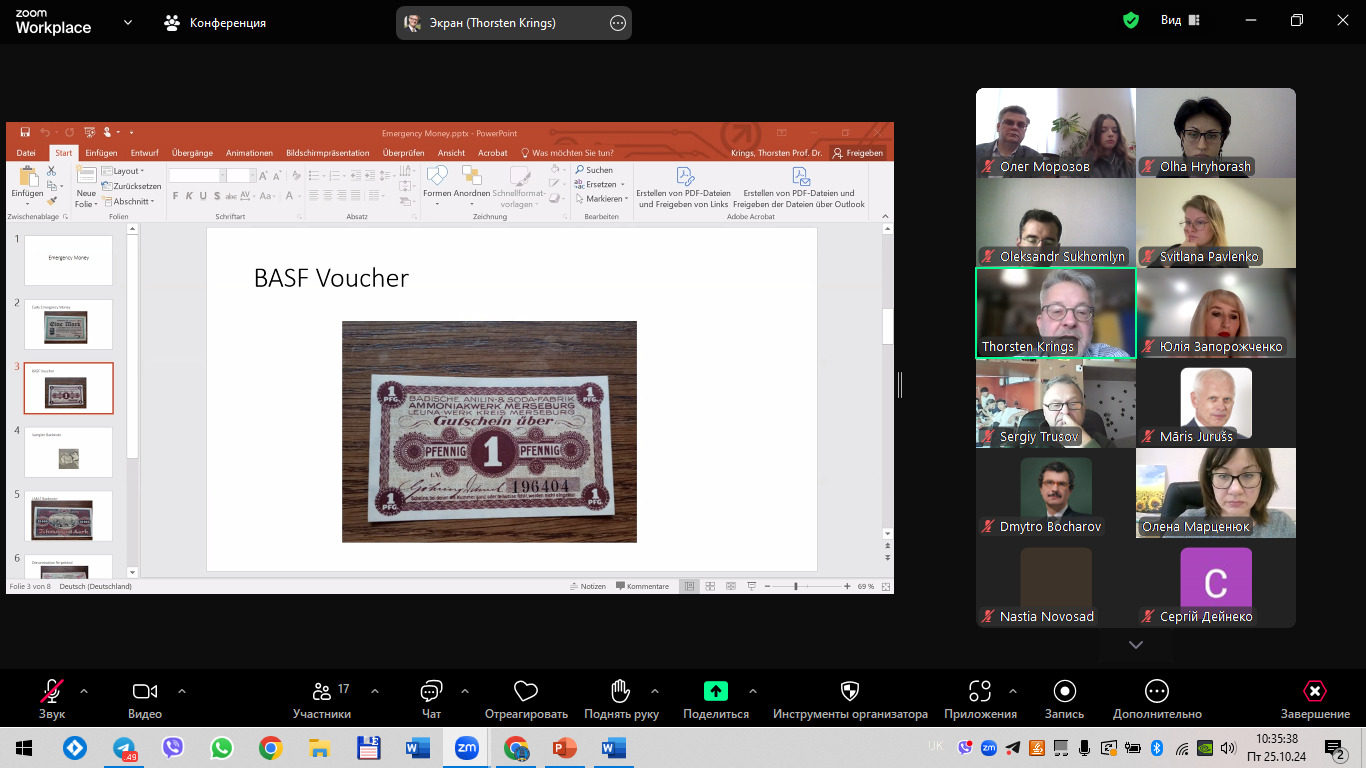Start slideshow from status bar icon
This screenshot has width=1366, height=768.
(x=752, y=586)
